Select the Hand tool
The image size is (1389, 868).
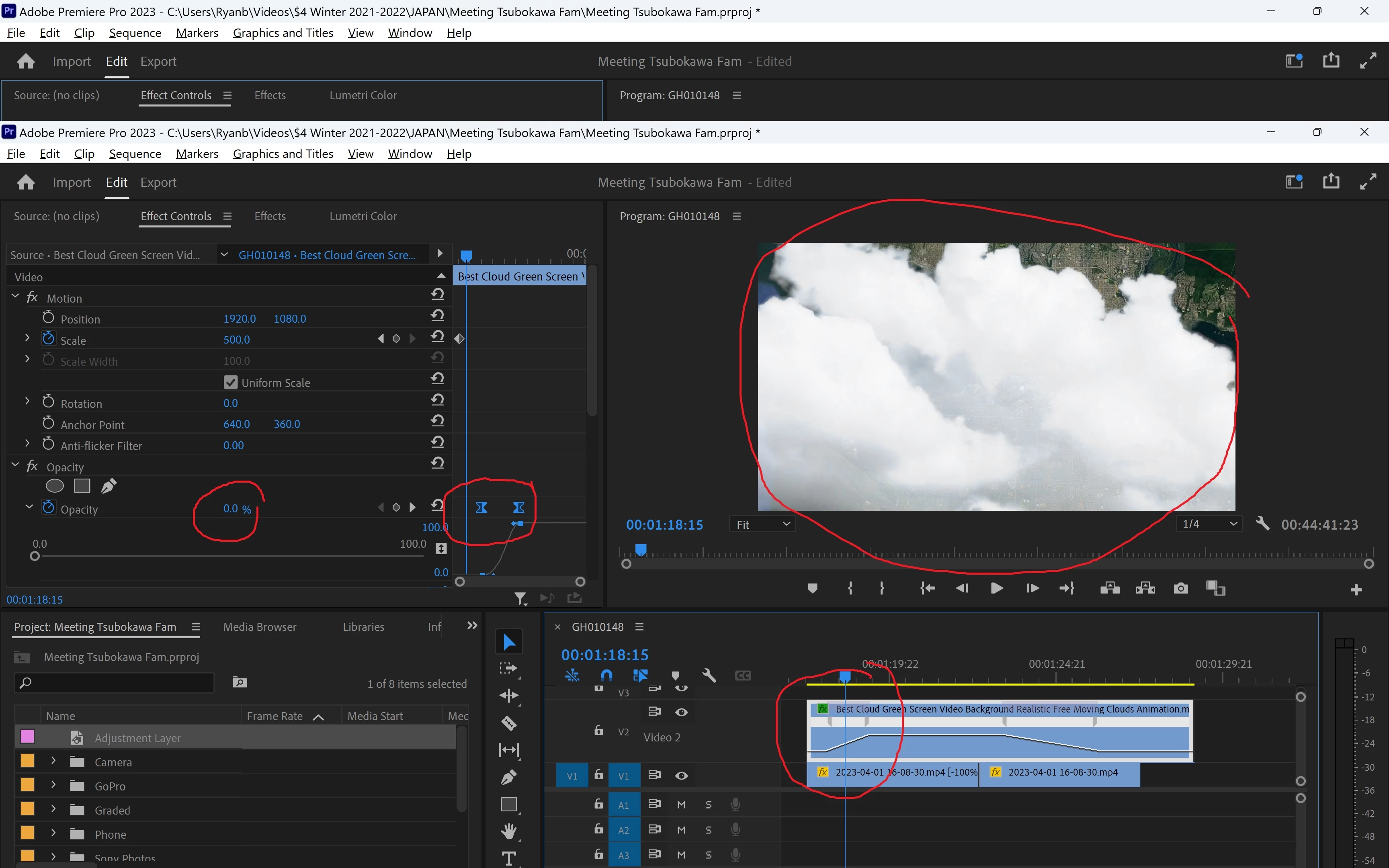click(x=508, y=831)
